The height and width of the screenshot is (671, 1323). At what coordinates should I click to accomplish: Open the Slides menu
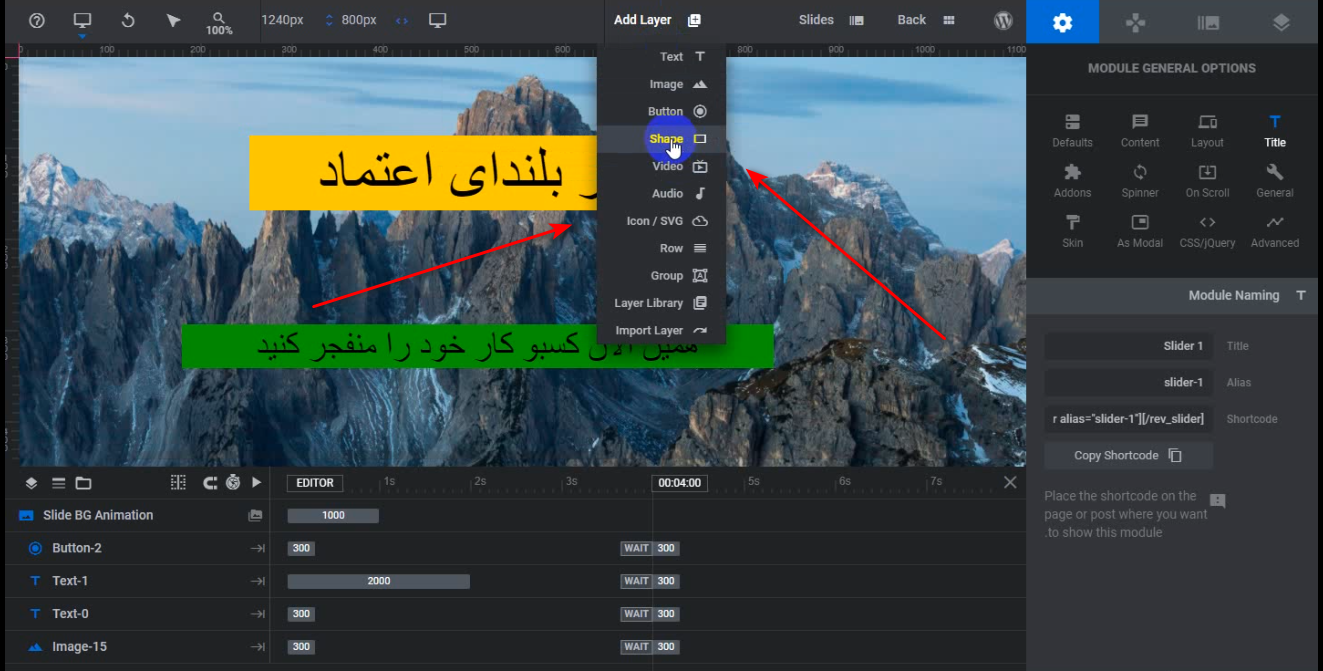pyautogui.click(x=831, y=20)
